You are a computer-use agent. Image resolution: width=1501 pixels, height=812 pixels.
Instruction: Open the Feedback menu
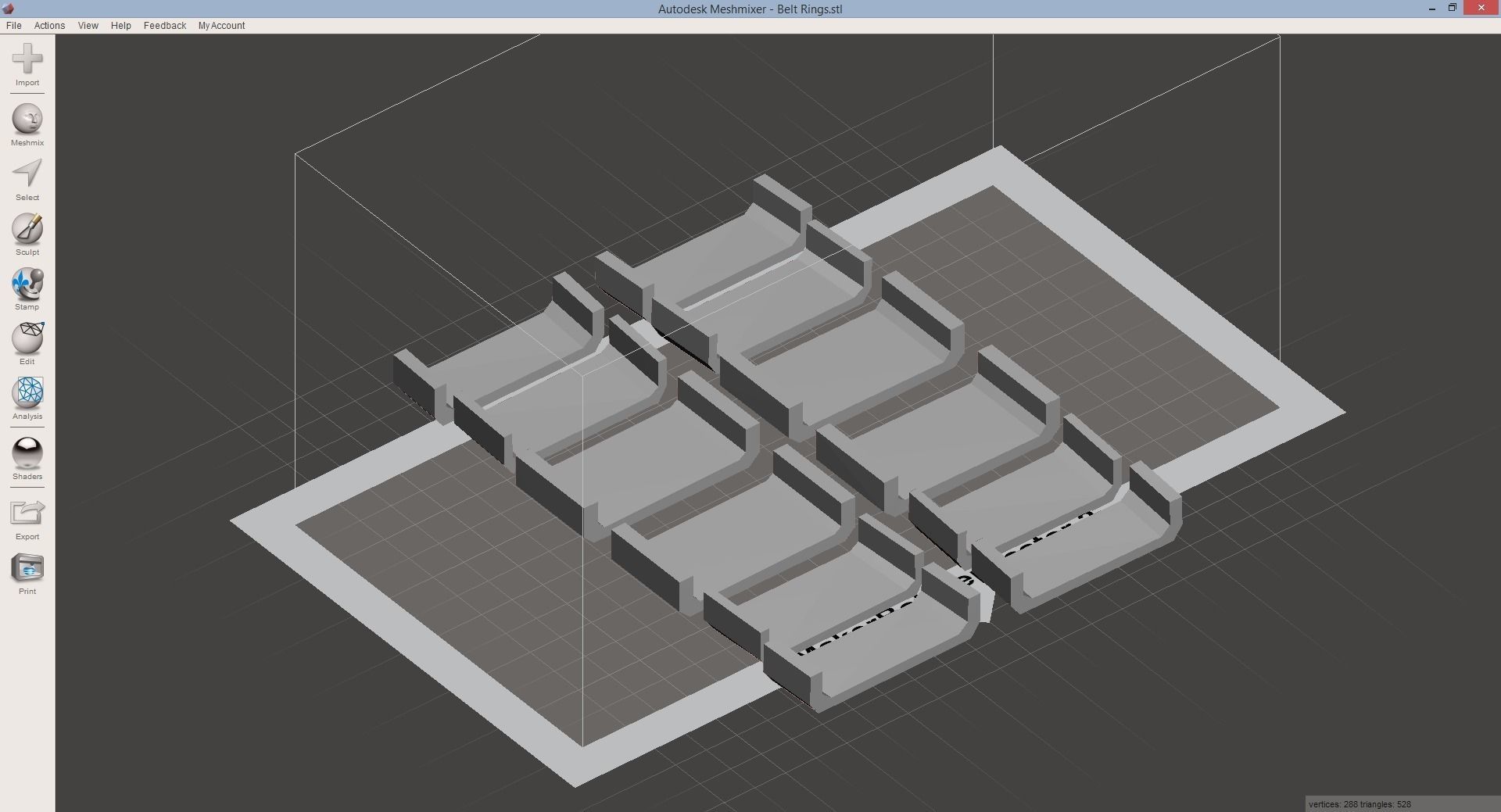[165, 26]
